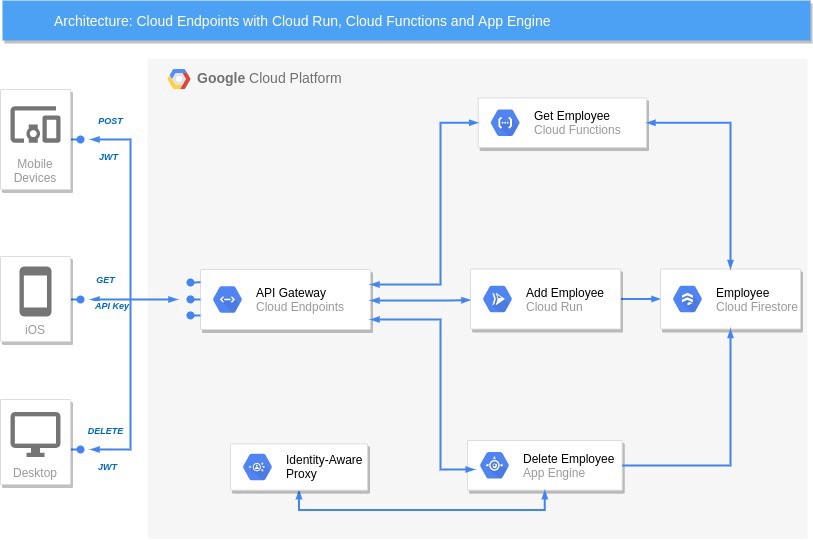
Task: Select the Add Employee text label
Action: pos(565,293)
